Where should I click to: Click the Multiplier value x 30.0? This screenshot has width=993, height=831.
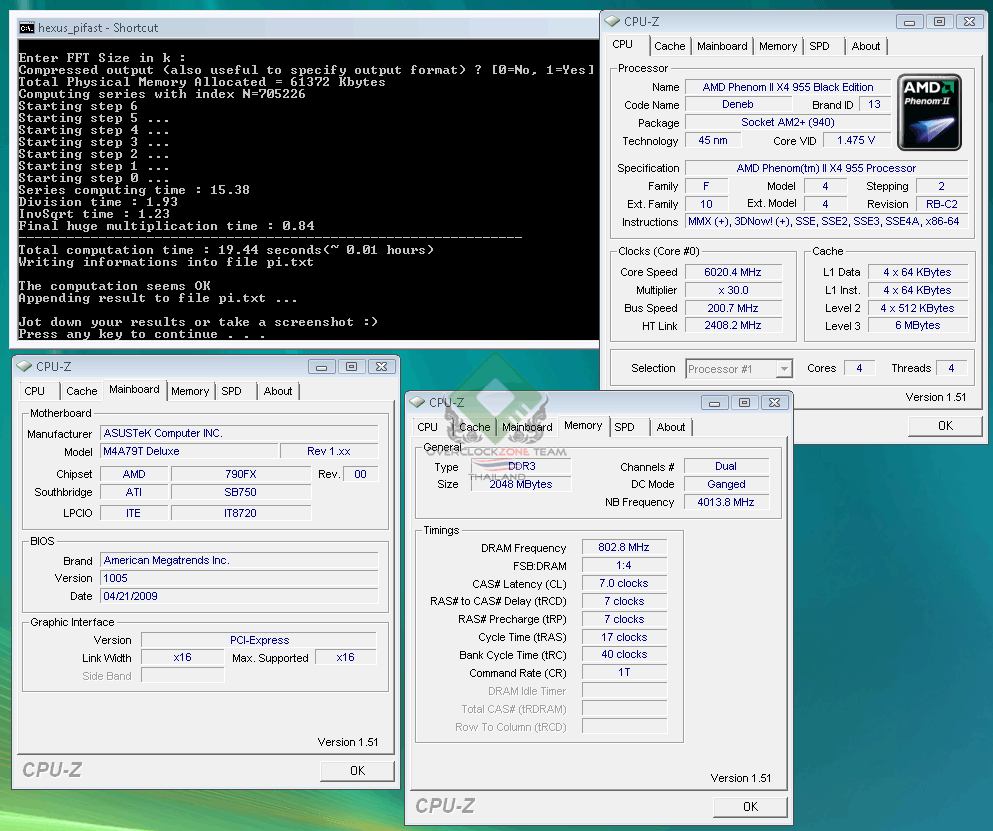tap(733, 290)
